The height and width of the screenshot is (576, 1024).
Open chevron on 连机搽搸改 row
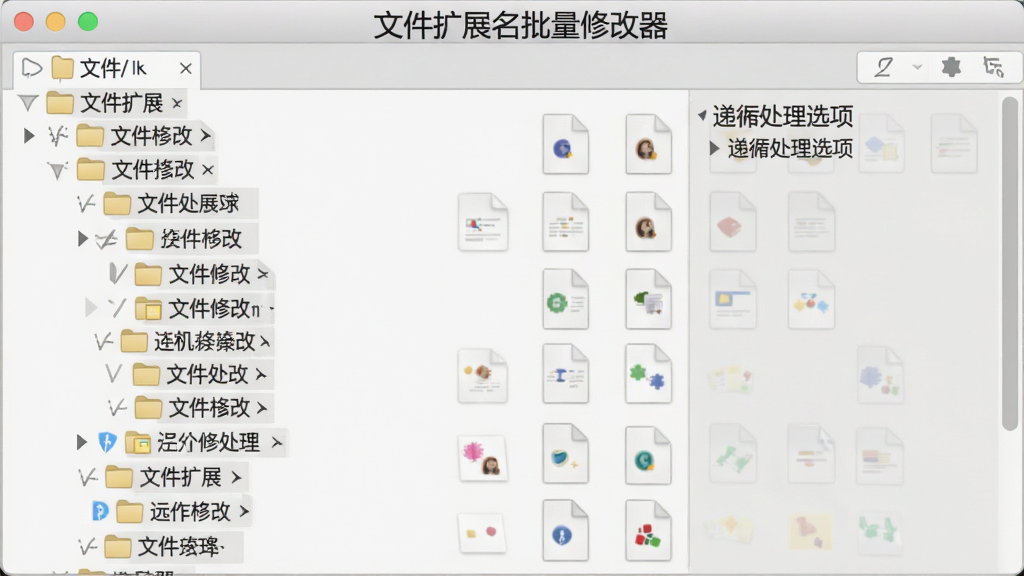tap(264, 341)
